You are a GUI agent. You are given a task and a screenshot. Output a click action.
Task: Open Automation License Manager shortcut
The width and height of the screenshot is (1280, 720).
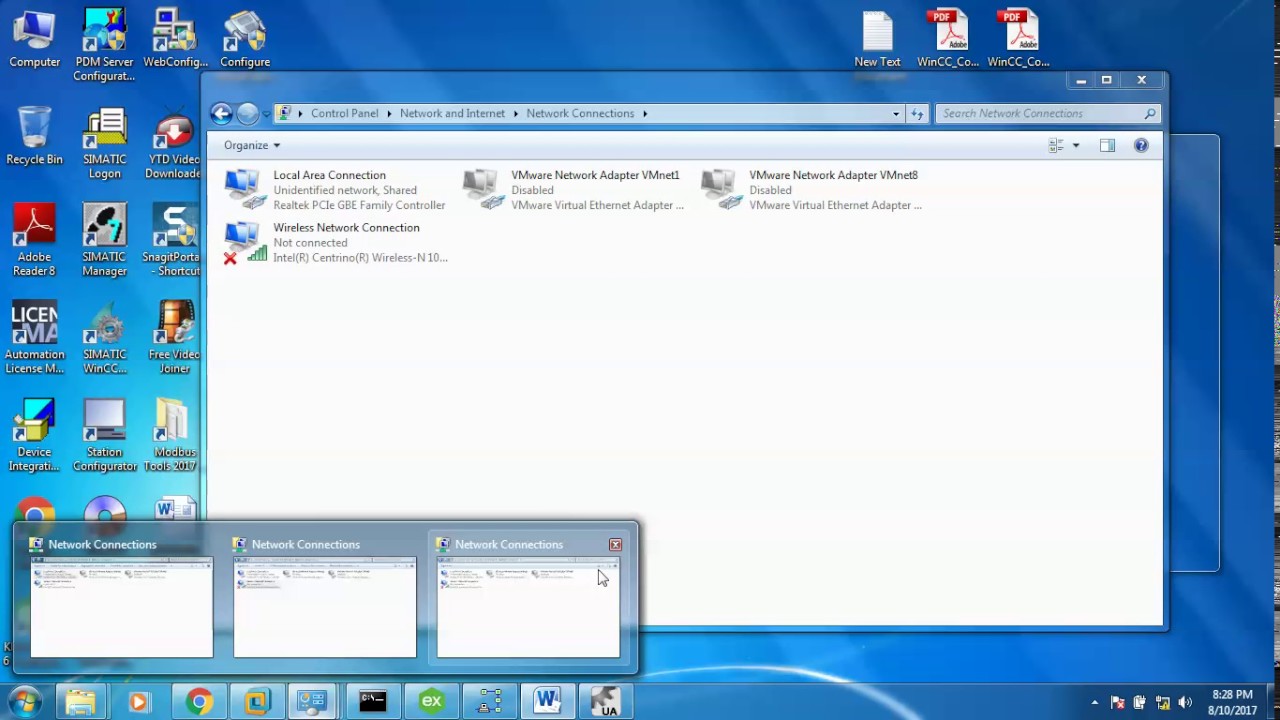pyautogui.click(x=34, y=339)
